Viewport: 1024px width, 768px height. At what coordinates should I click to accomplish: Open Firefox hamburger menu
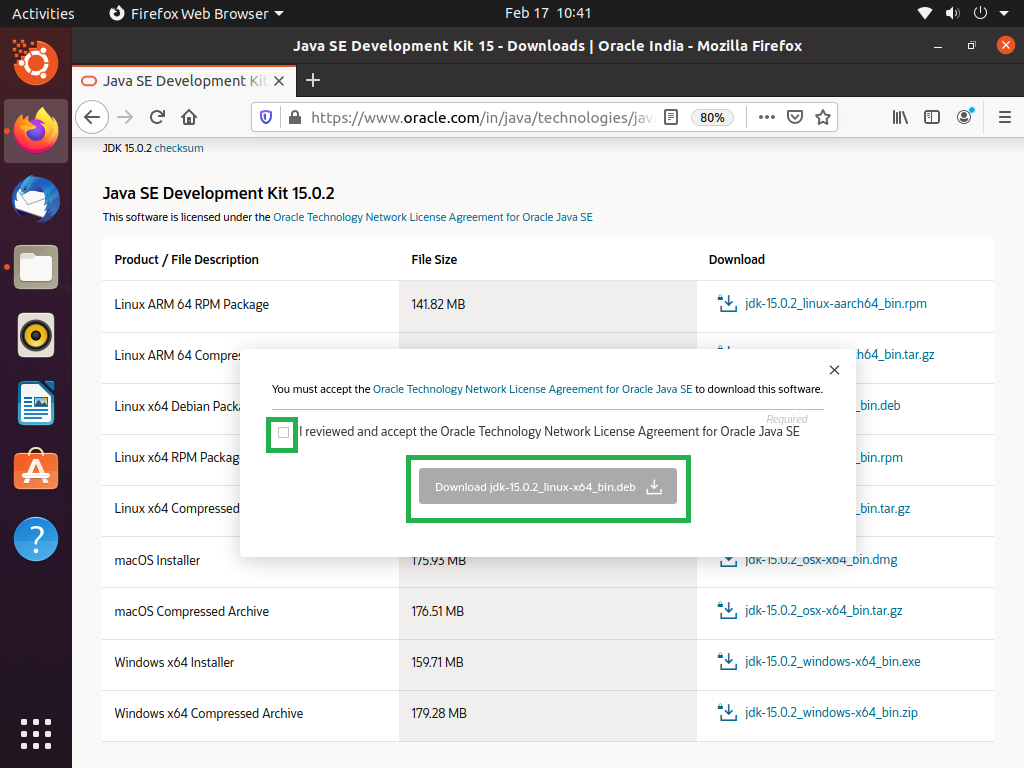[x=1005, y=118]
